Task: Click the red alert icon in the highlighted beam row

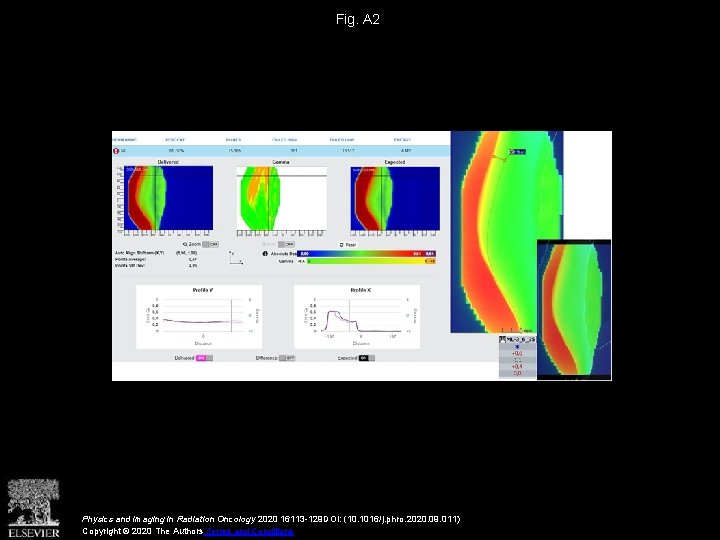Action: click(x=116, y=151)
